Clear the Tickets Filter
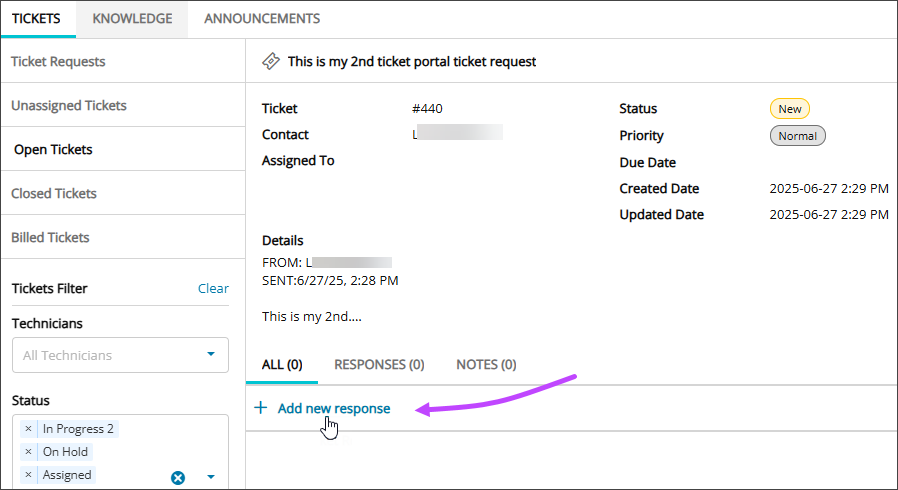 (x=213, y=288)
